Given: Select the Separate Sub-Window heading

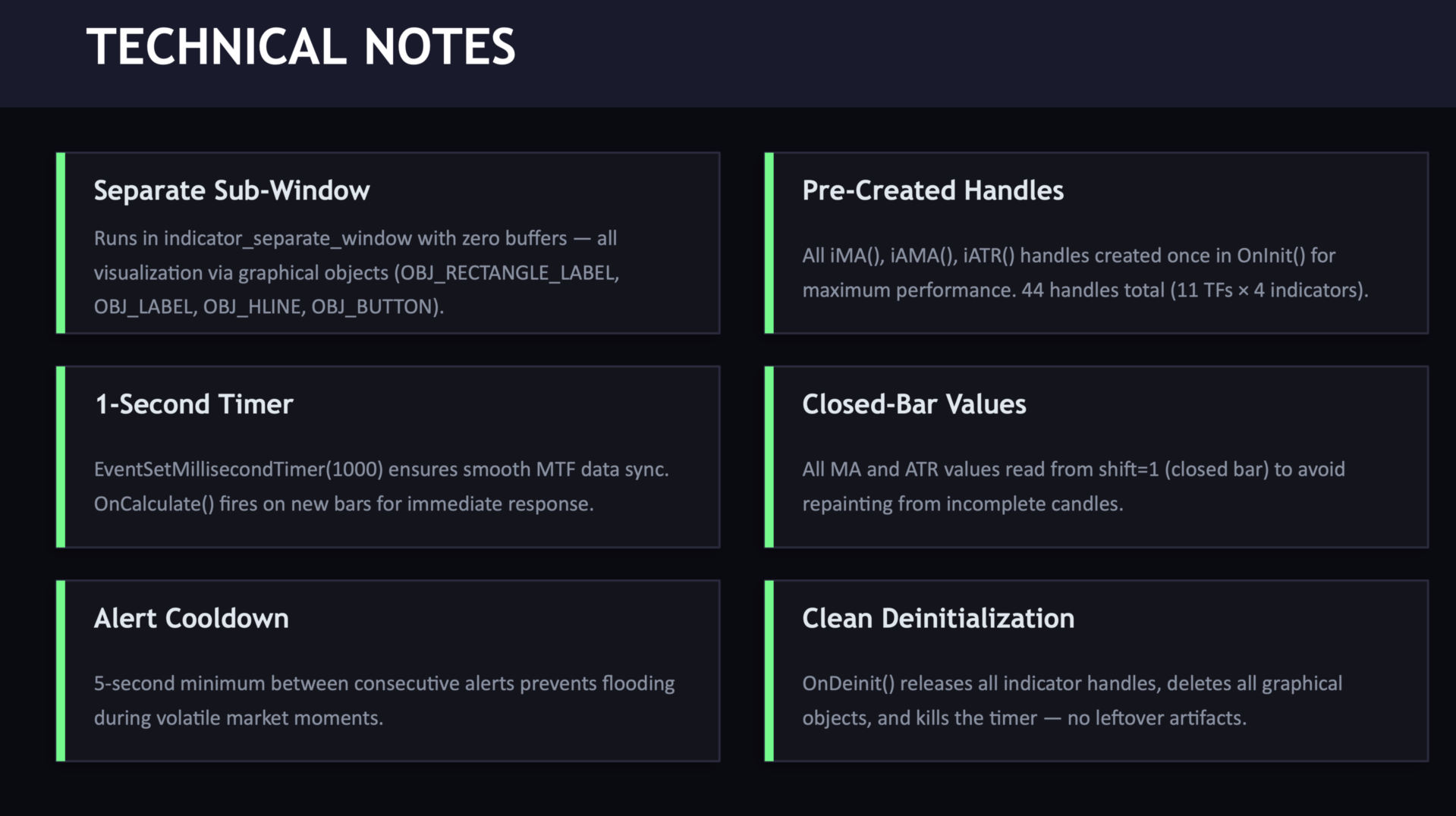Looking at the screenshot, I should [231, 190].
